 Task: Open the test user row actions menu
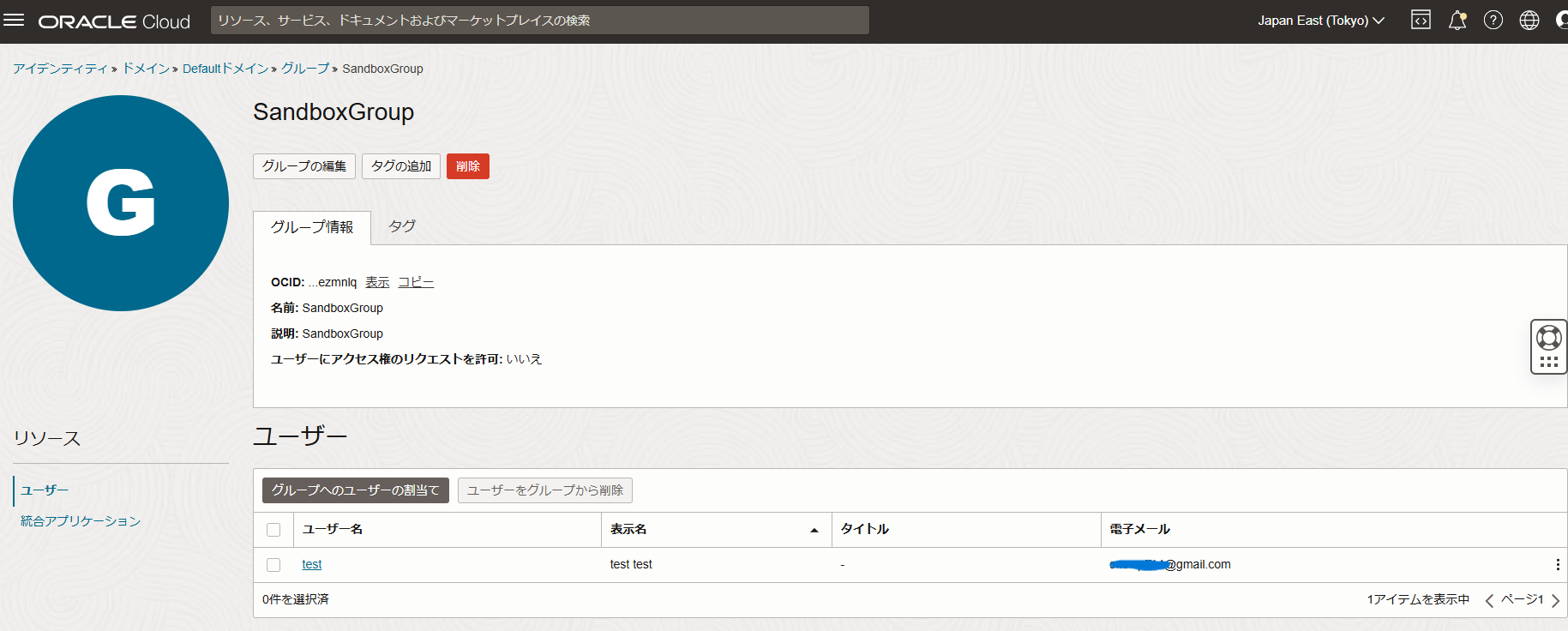pos(1558,564)
